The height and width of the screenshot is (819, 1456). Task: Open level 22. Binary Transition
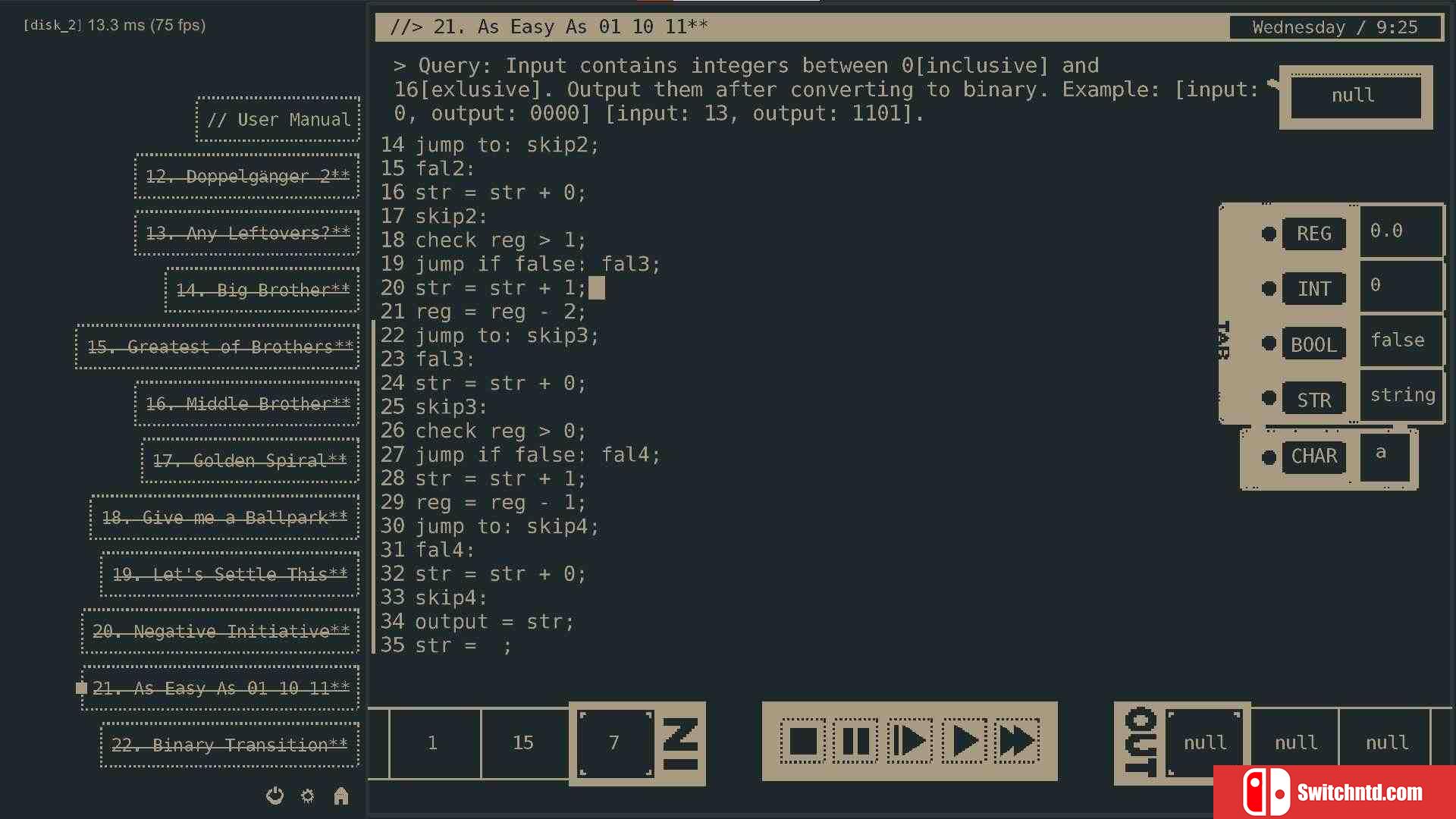point(230,745)
